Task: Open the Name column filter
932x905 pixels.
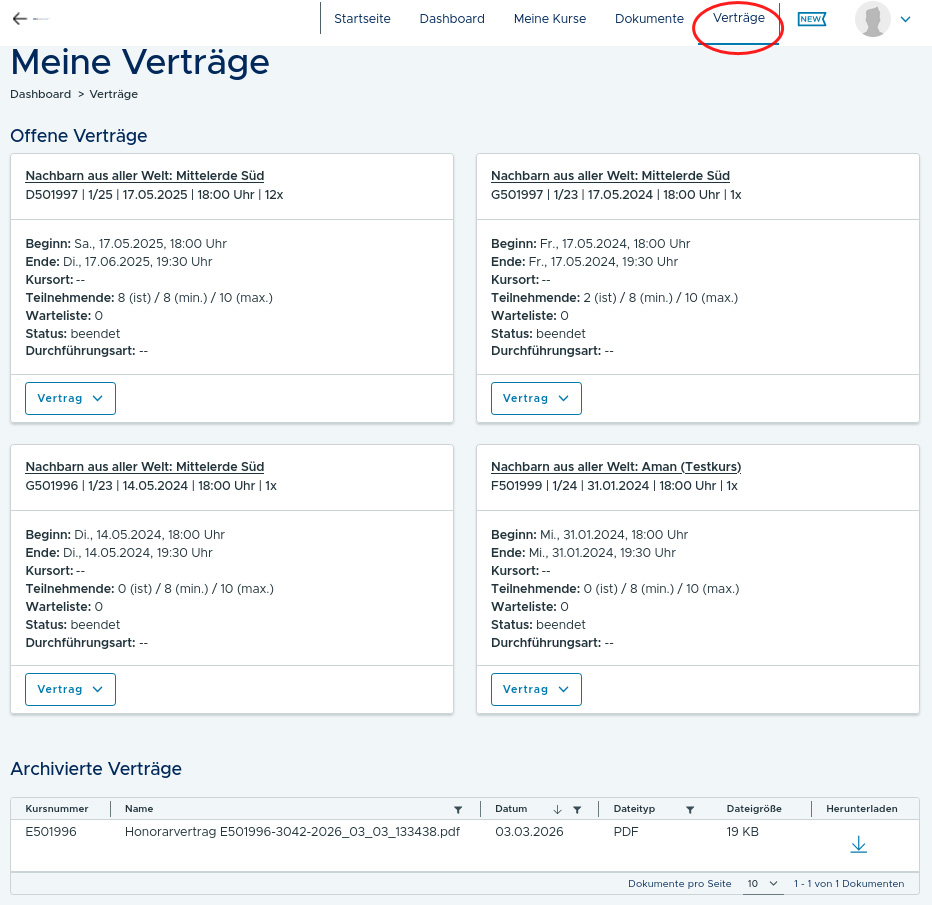Action: tap(458, 809)
